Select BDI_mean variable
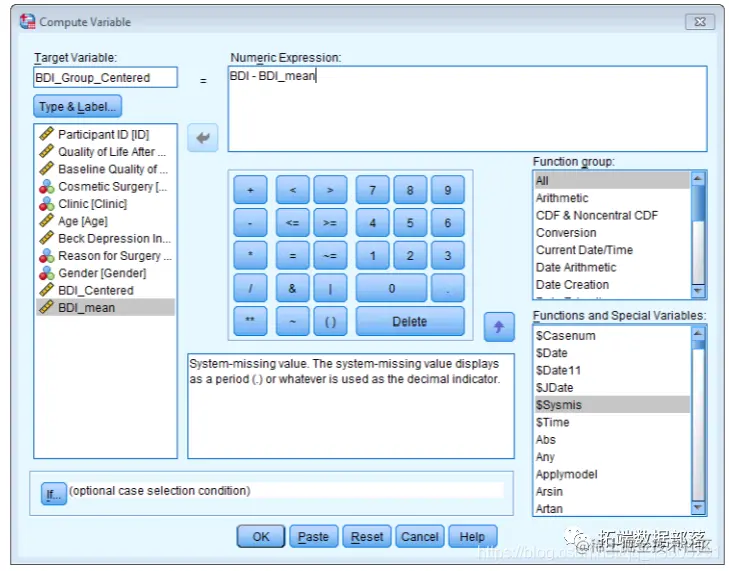 tap(106, 307)
